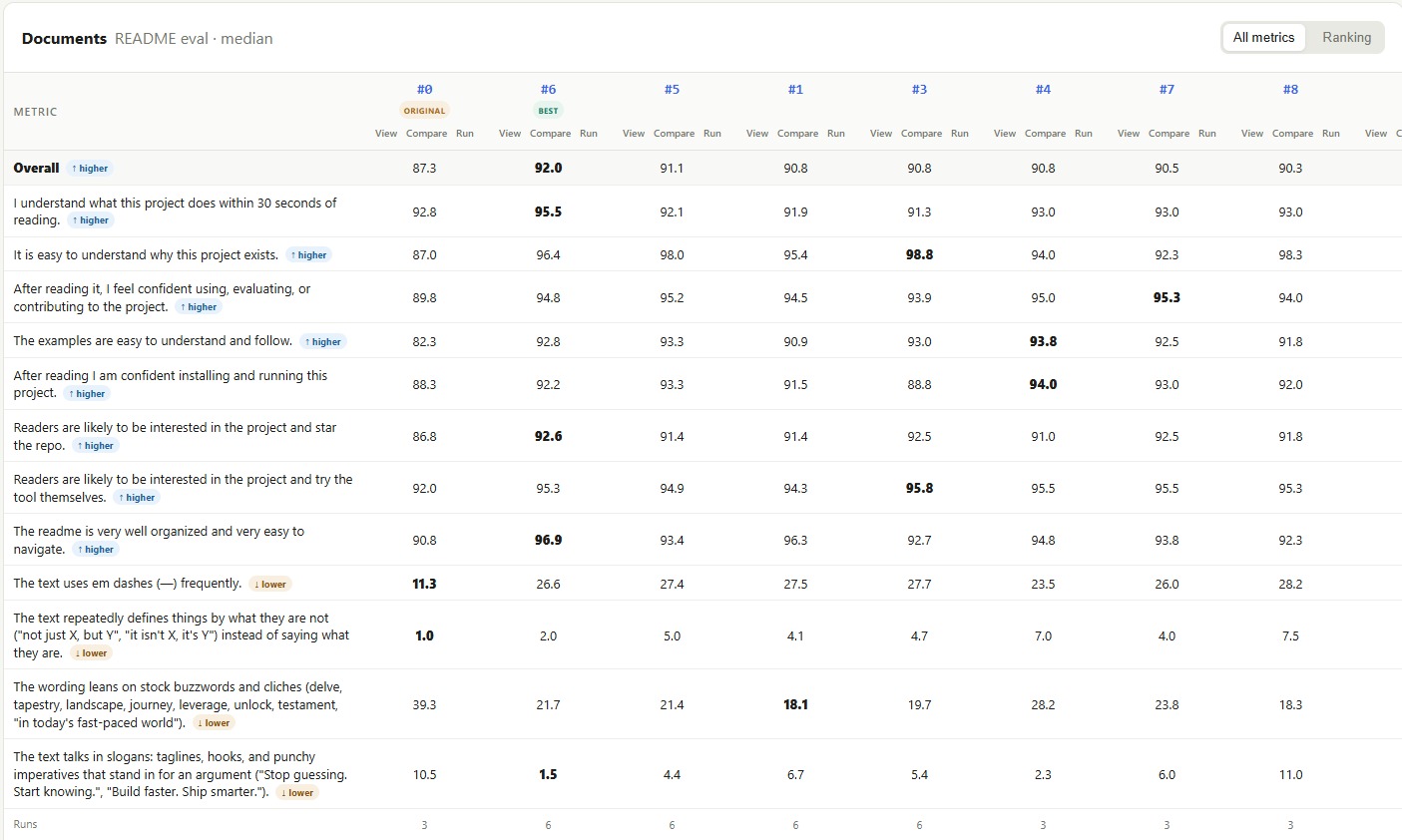Open document #1 header link
This screenshot has width=1402, height=840.
tap(795, 90)
